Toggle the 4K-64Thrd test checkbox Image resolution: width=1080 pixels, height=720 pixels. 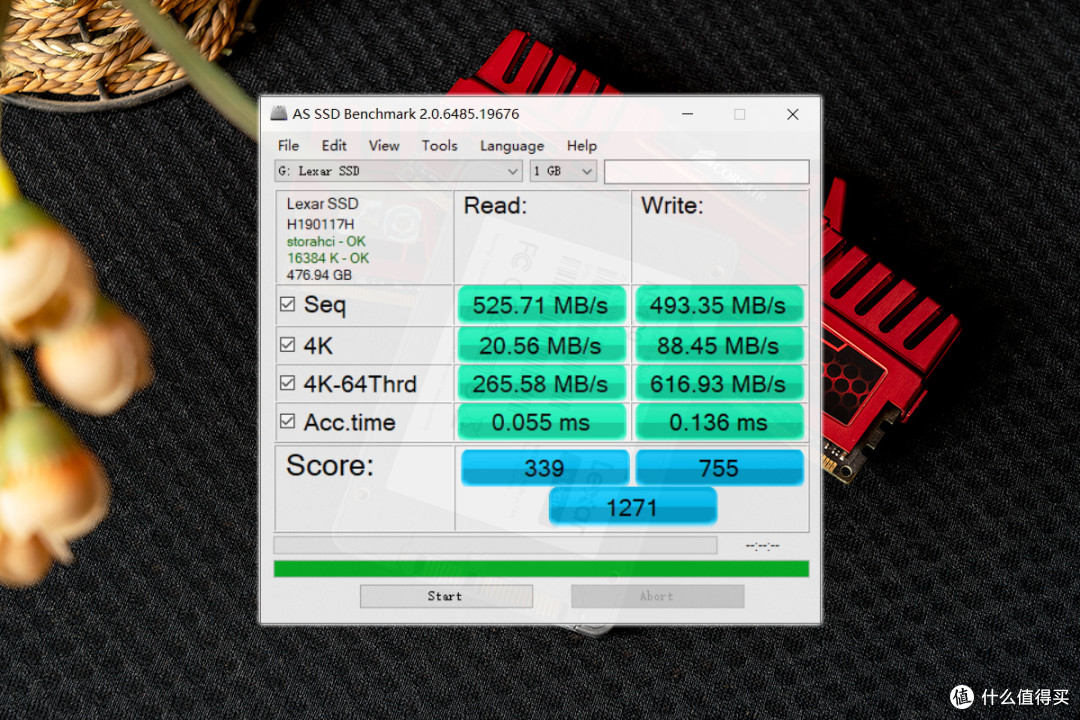point(288,383)
